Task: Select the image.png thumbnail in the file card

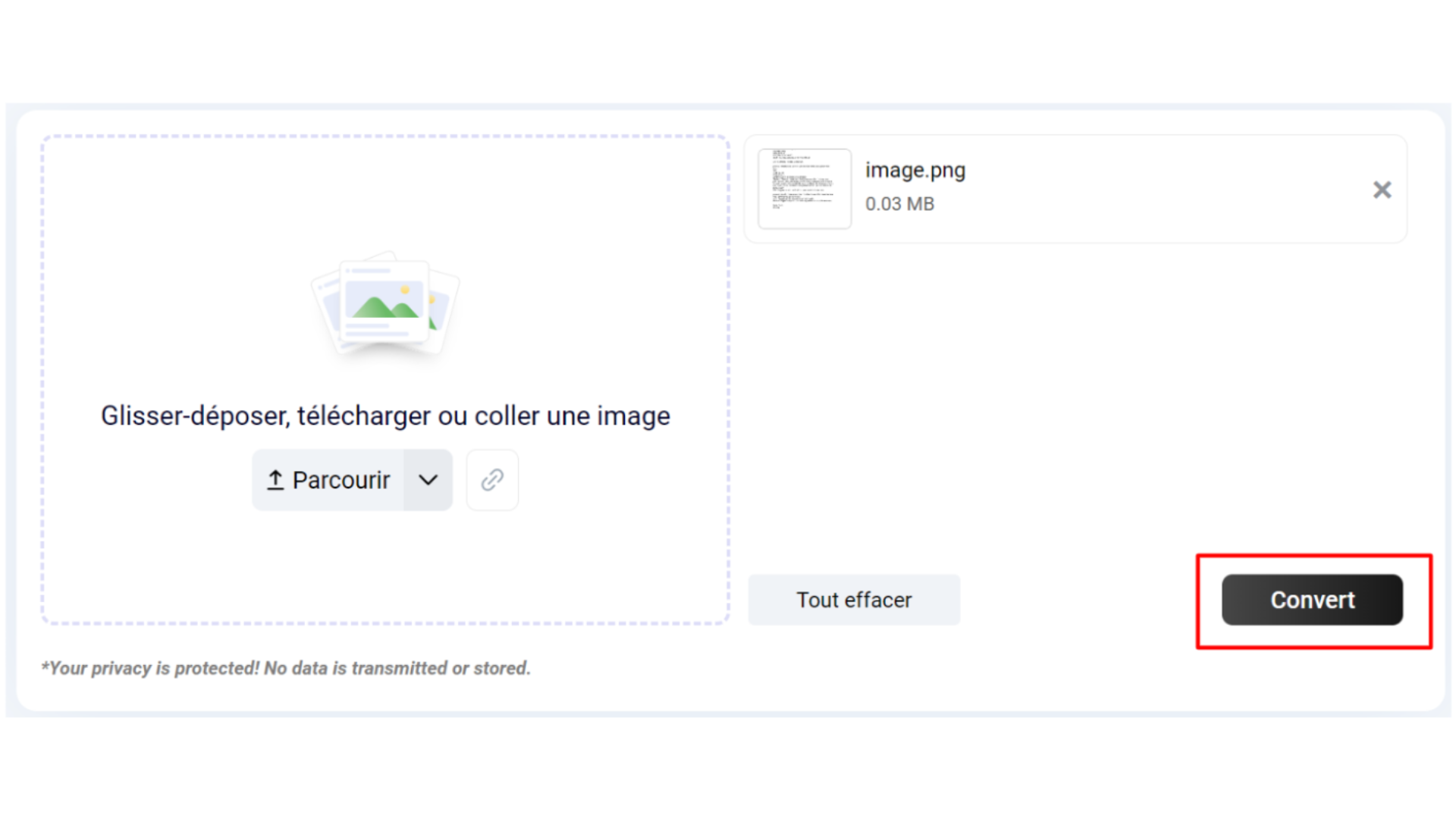Action: 805,188
